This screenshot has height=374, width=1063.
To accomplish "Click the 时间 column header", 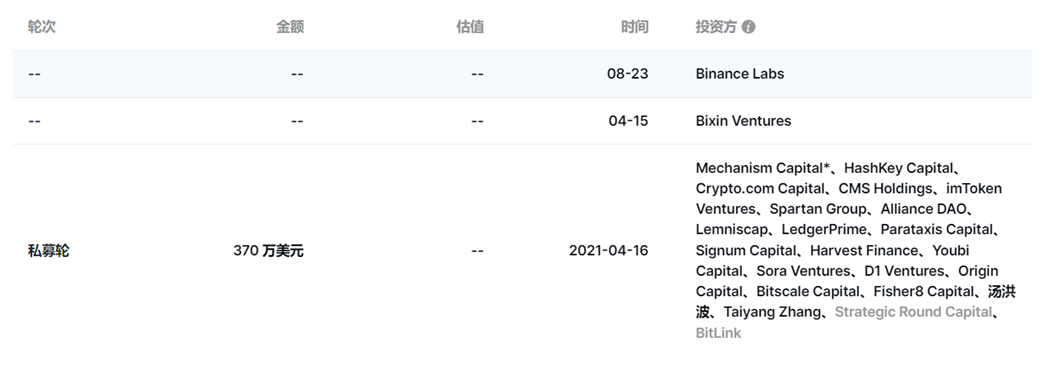I will tap(635, 27).
